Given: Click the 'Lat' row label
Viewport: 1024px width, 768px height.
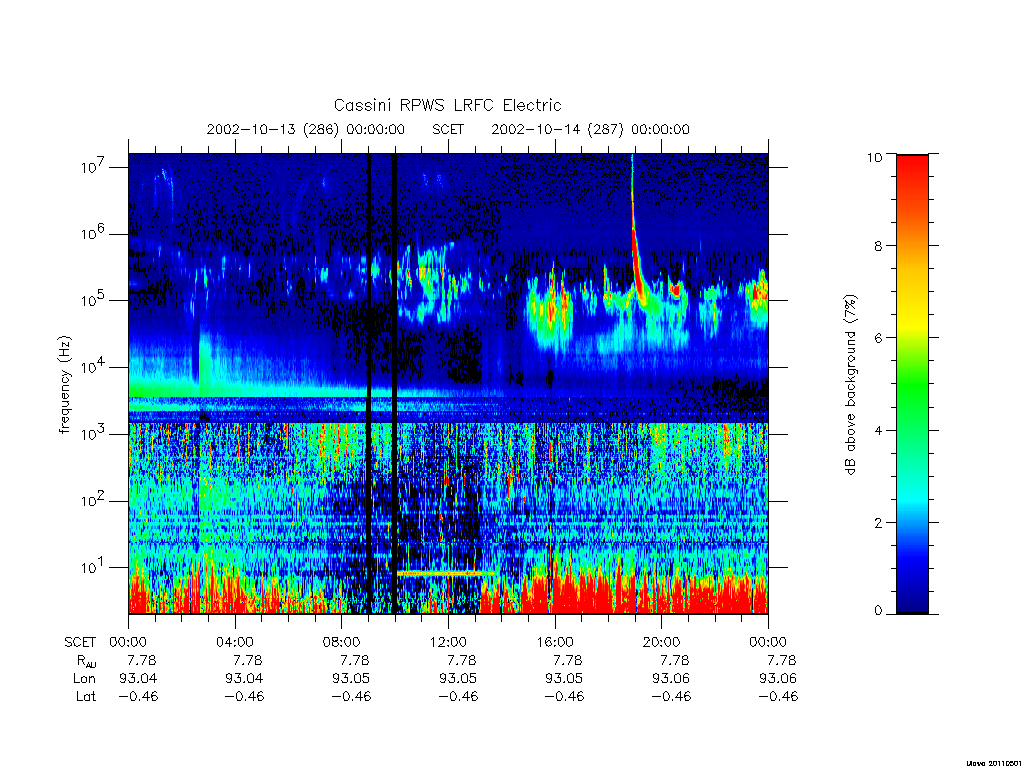Looking at the screenshot, I should coord(86,696).
